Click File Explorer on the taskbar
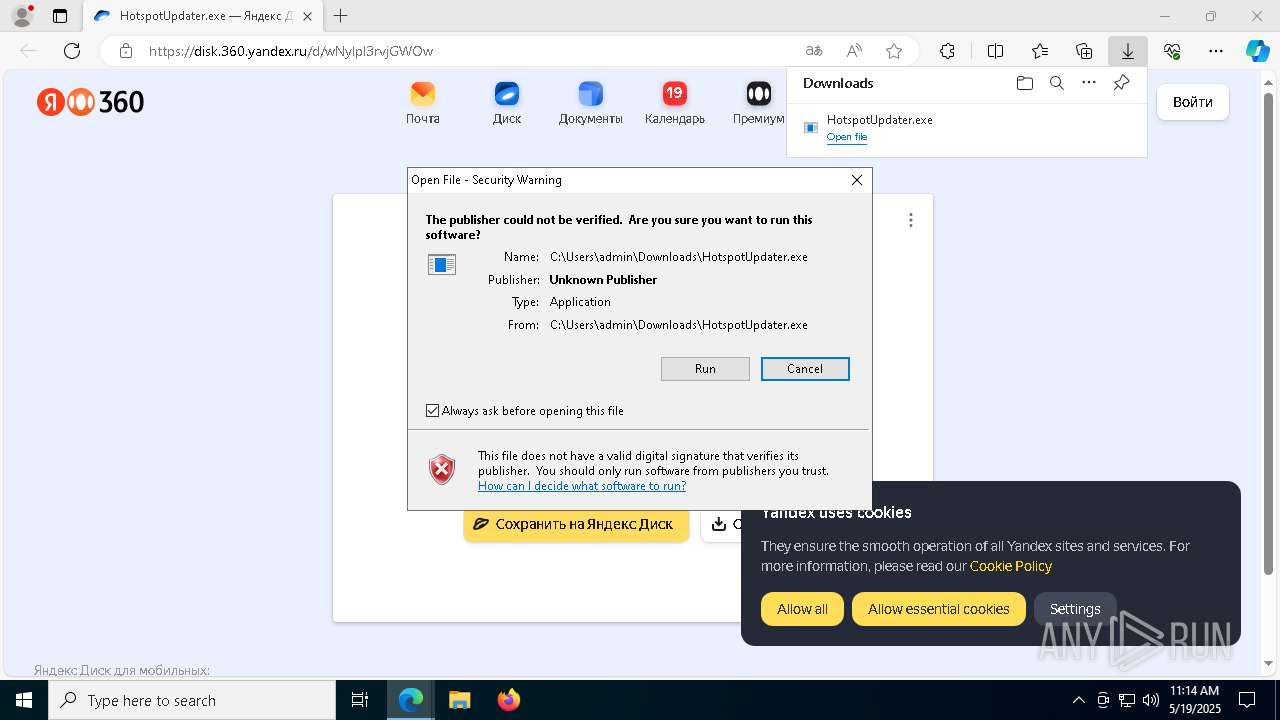This screenshot has height=720, width=1280. pyautogui.click(x=459, y=700)
